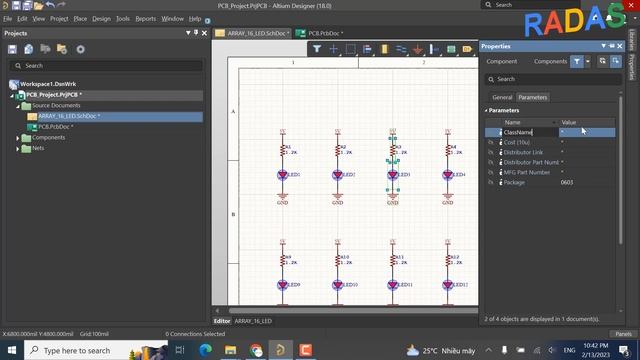
Task: Select the Place Net Label tool
Action: 467,49
